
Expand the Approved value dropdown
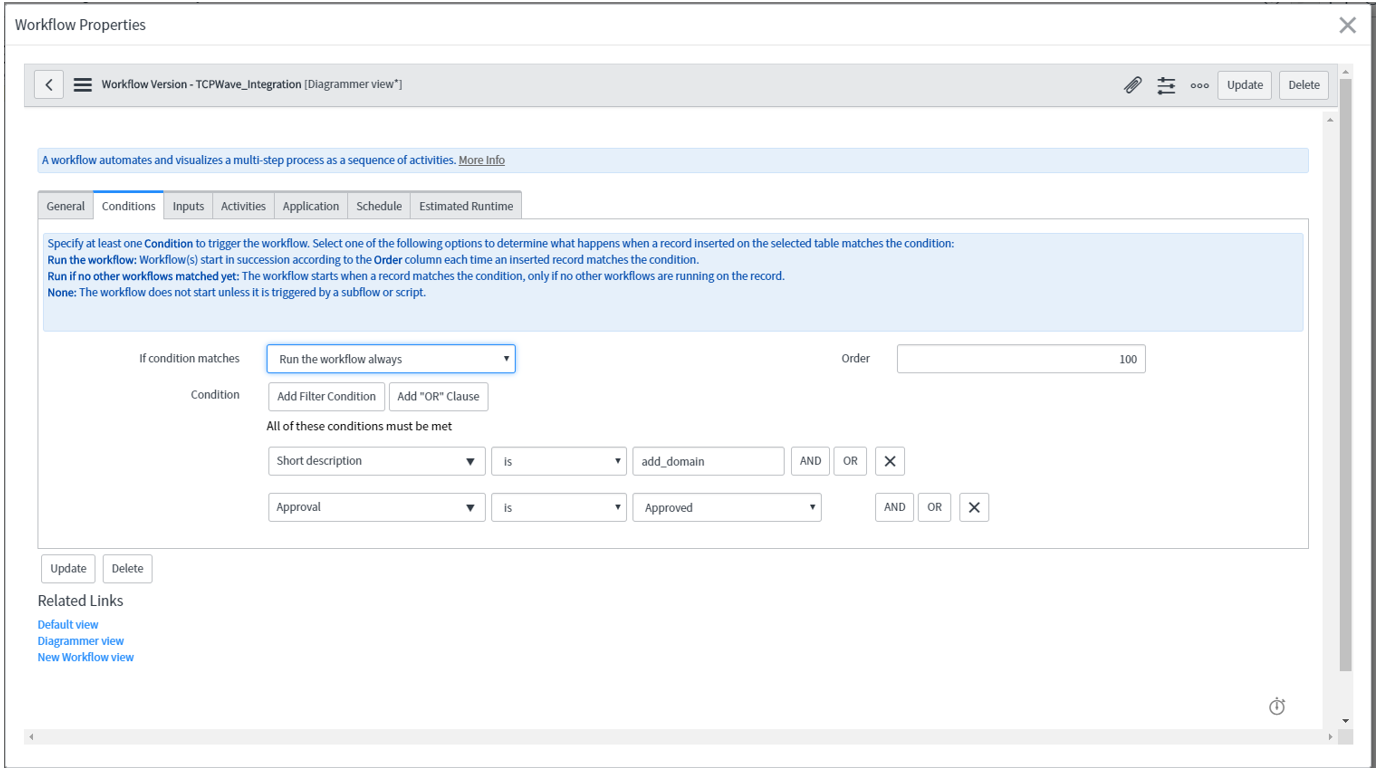[727, 507]
